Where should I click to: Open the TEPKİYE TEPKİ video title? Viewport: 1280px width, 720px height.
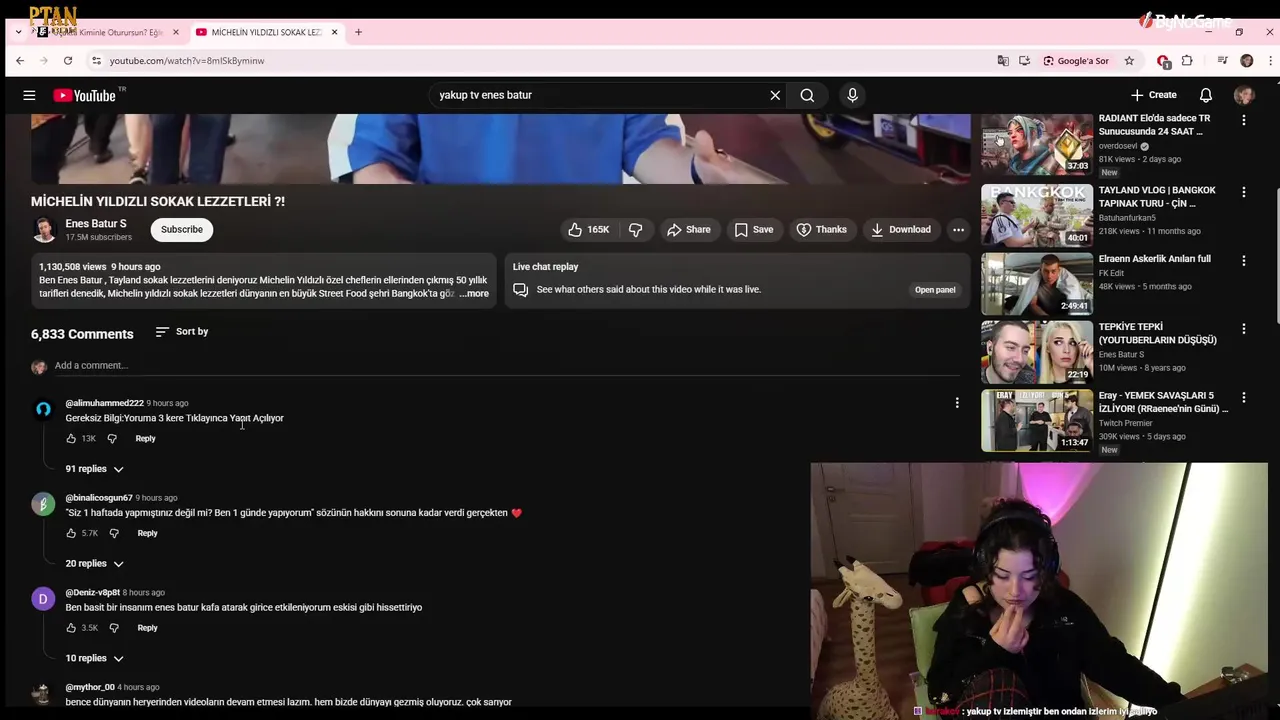tap(1157, 334)
